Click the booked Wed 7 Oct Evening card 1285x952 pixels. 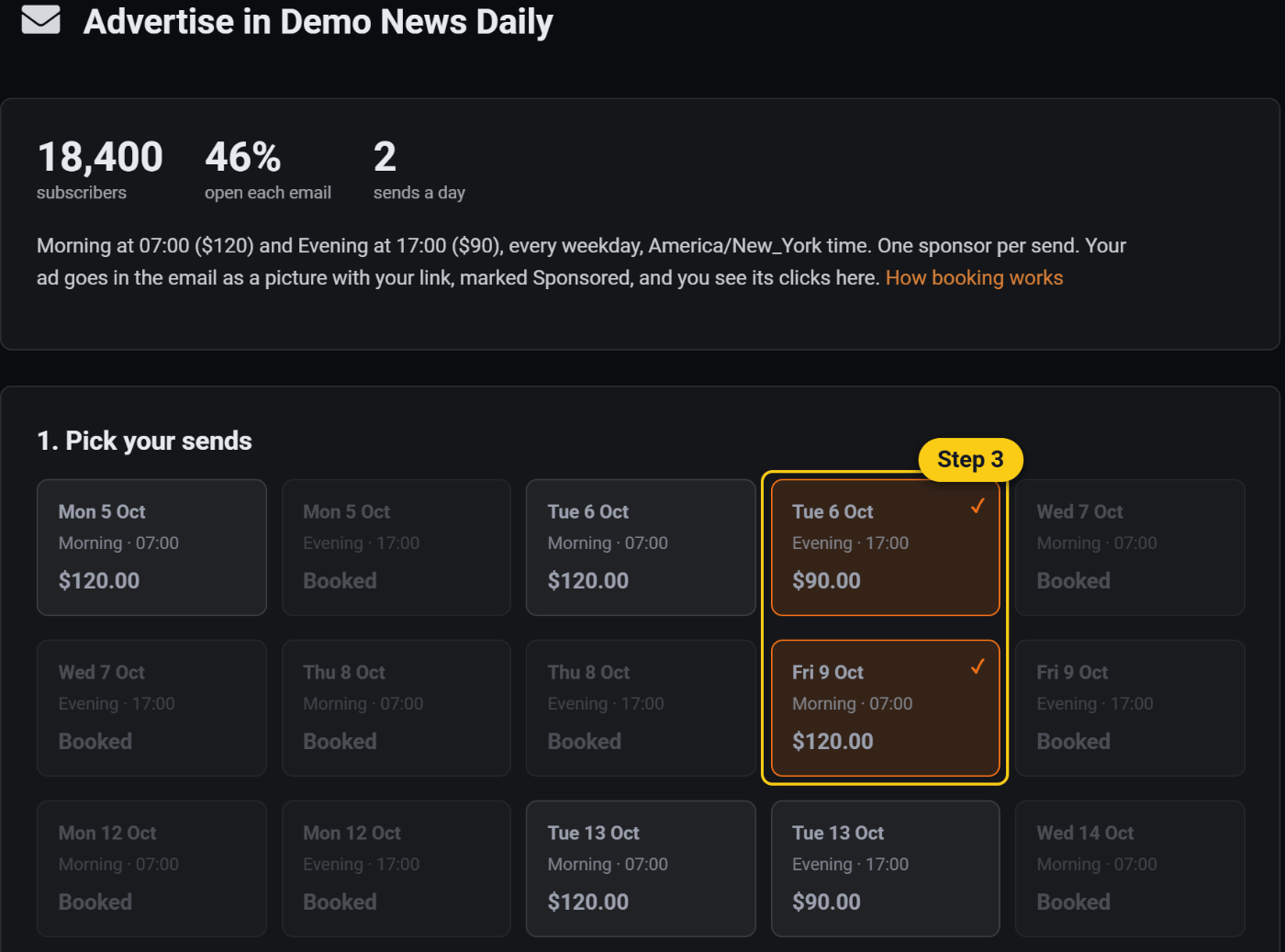click(151, 708)
